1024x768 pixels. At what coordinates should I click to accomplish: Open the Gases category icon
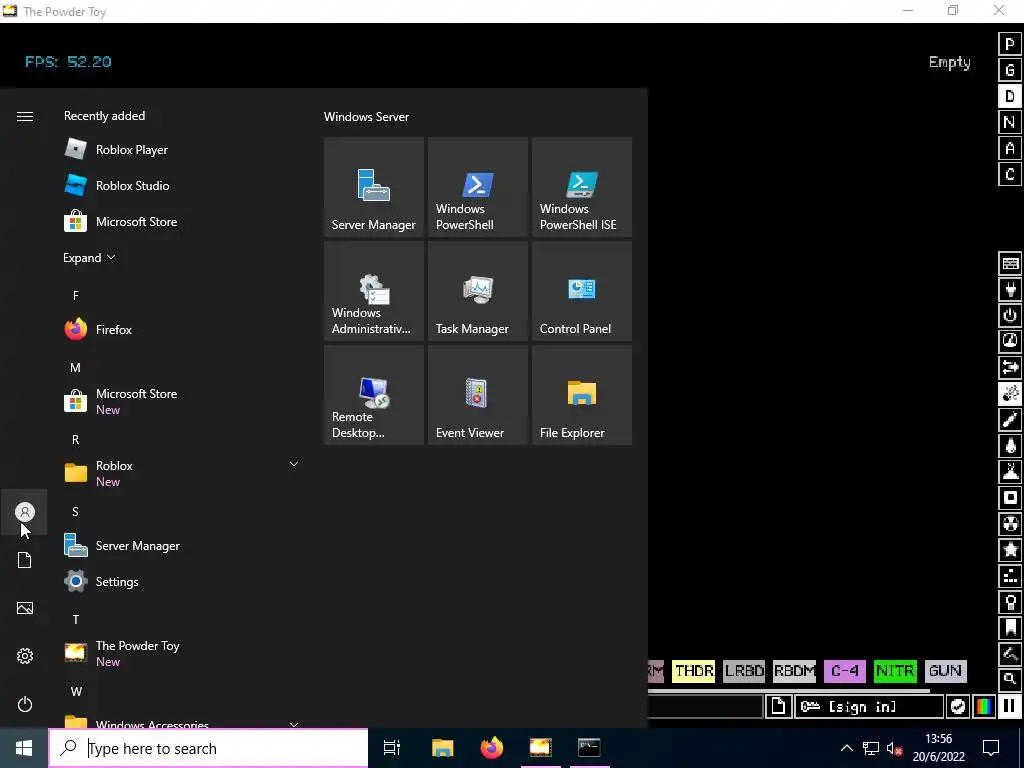pos(1010,420)
